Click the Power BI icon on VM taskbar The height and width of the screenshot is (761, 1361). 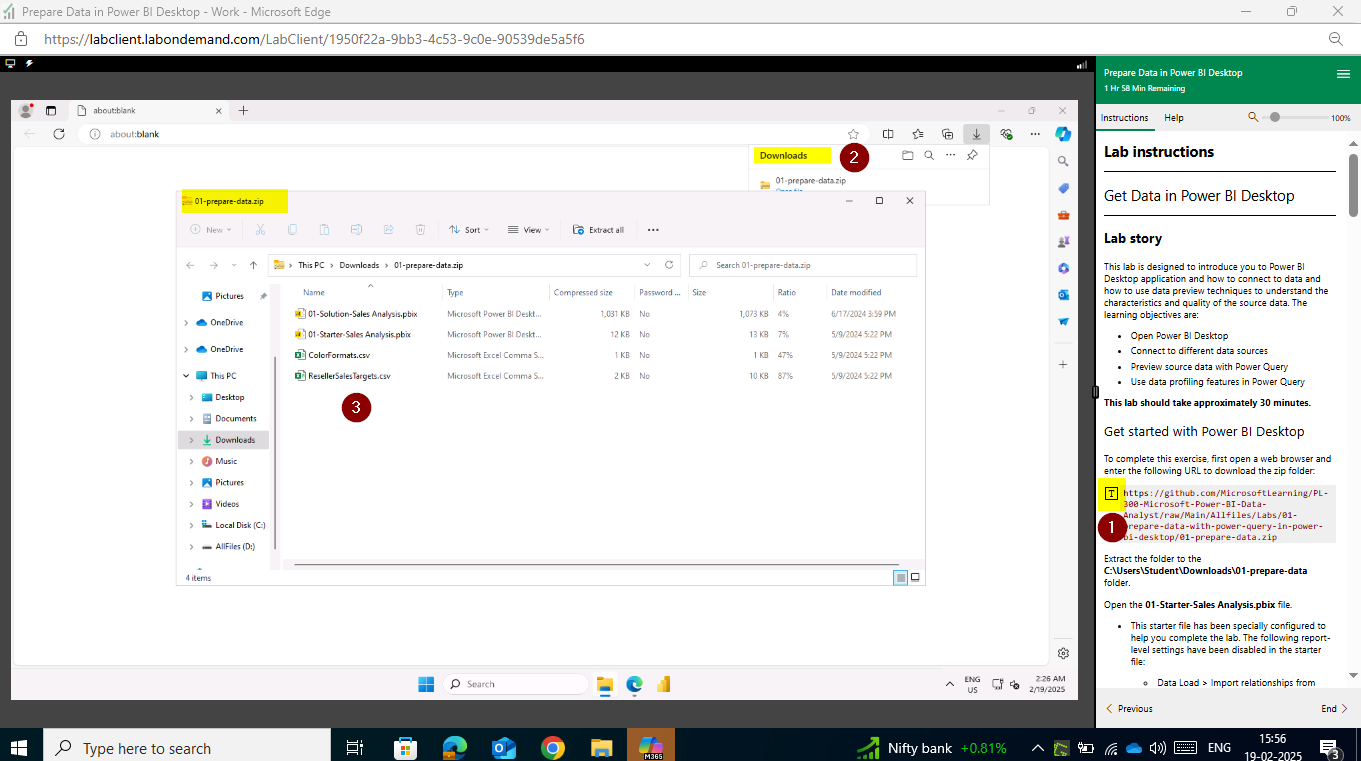coord(663,684)
